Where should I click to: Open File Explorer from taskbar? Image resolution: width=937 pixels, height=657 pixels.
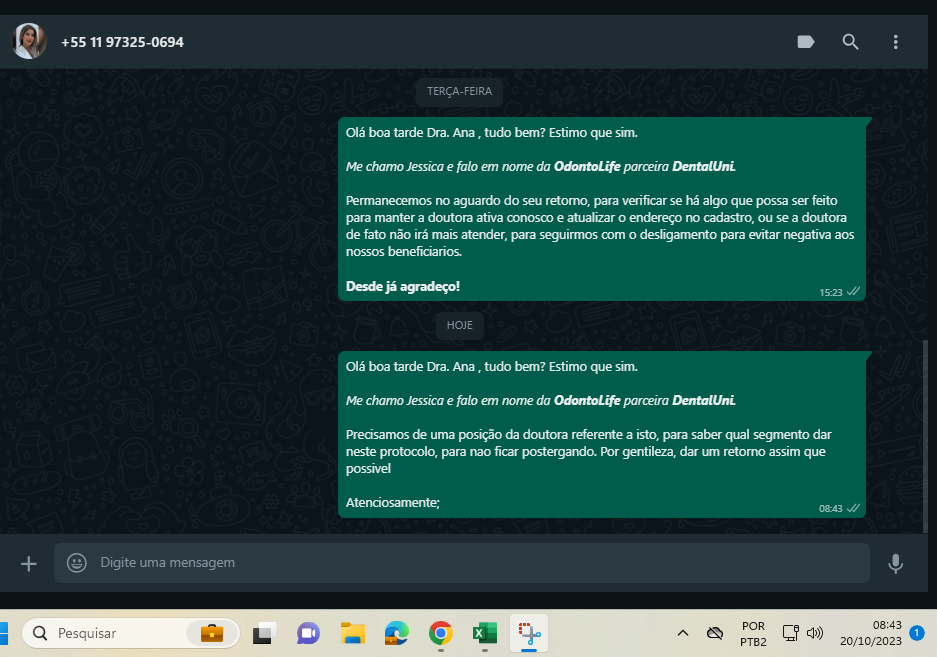(353, 633)
